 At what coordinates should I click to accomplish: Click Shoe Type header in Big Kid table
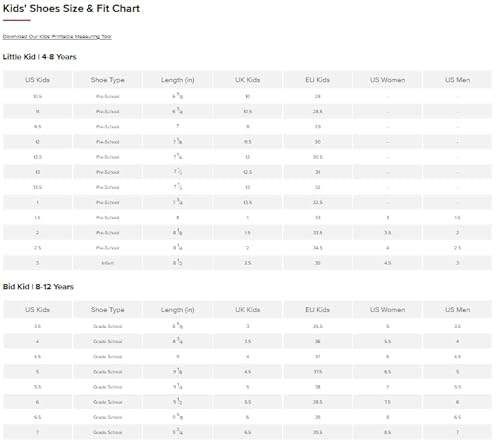pyautogui.click(x=107, y=310)
